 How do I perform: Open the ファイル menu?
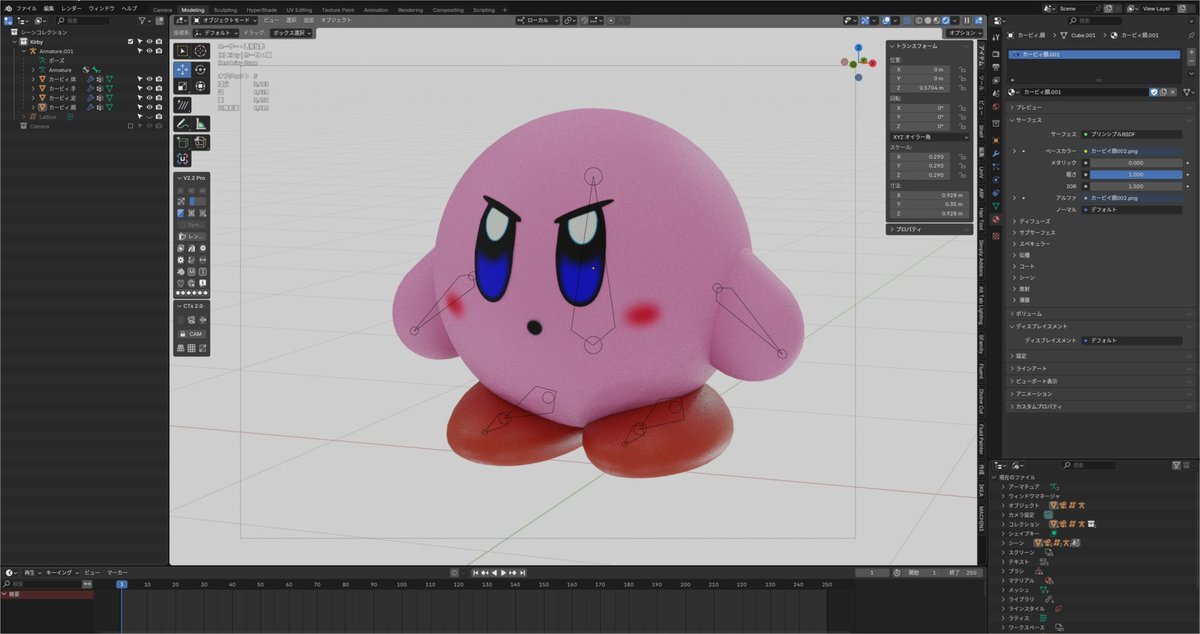tap(26, 8)
